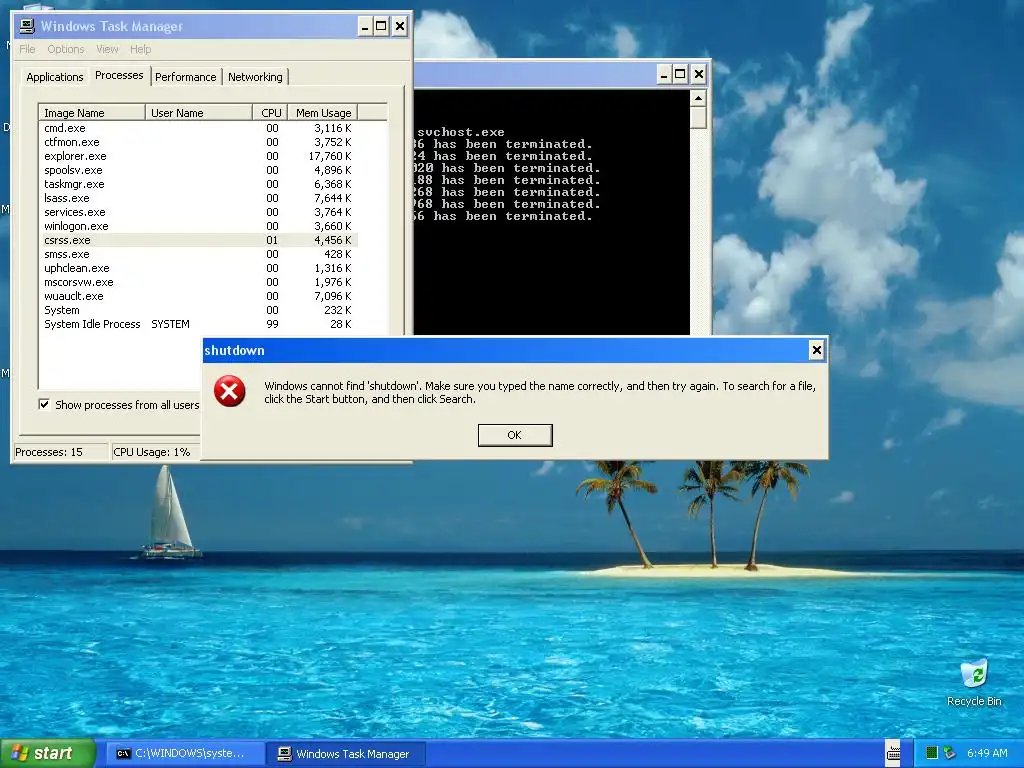The height and width of the screenshot is (768, 1024).
Task: Select the winlogon.exe process
Action: 199,226
